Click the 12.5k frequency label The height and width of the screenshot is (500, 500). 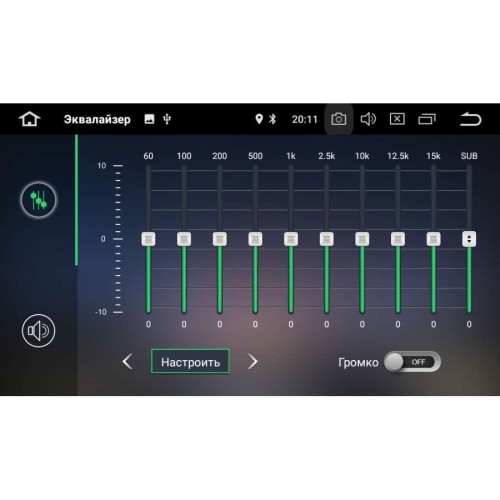[398, 156]
